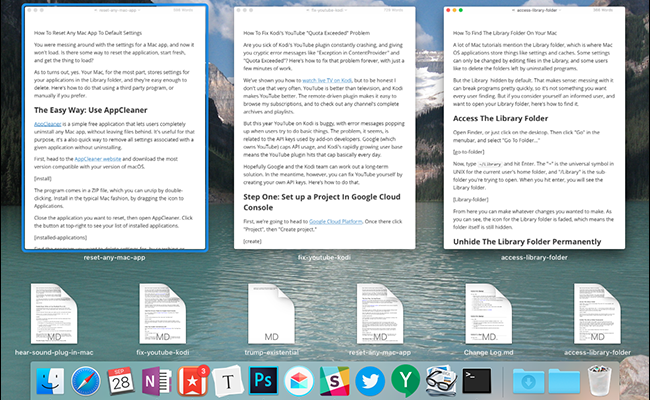This screenshot has height=400, width=650.
Task: Click the green Y icon in Dock
Action: click(408, 380)
